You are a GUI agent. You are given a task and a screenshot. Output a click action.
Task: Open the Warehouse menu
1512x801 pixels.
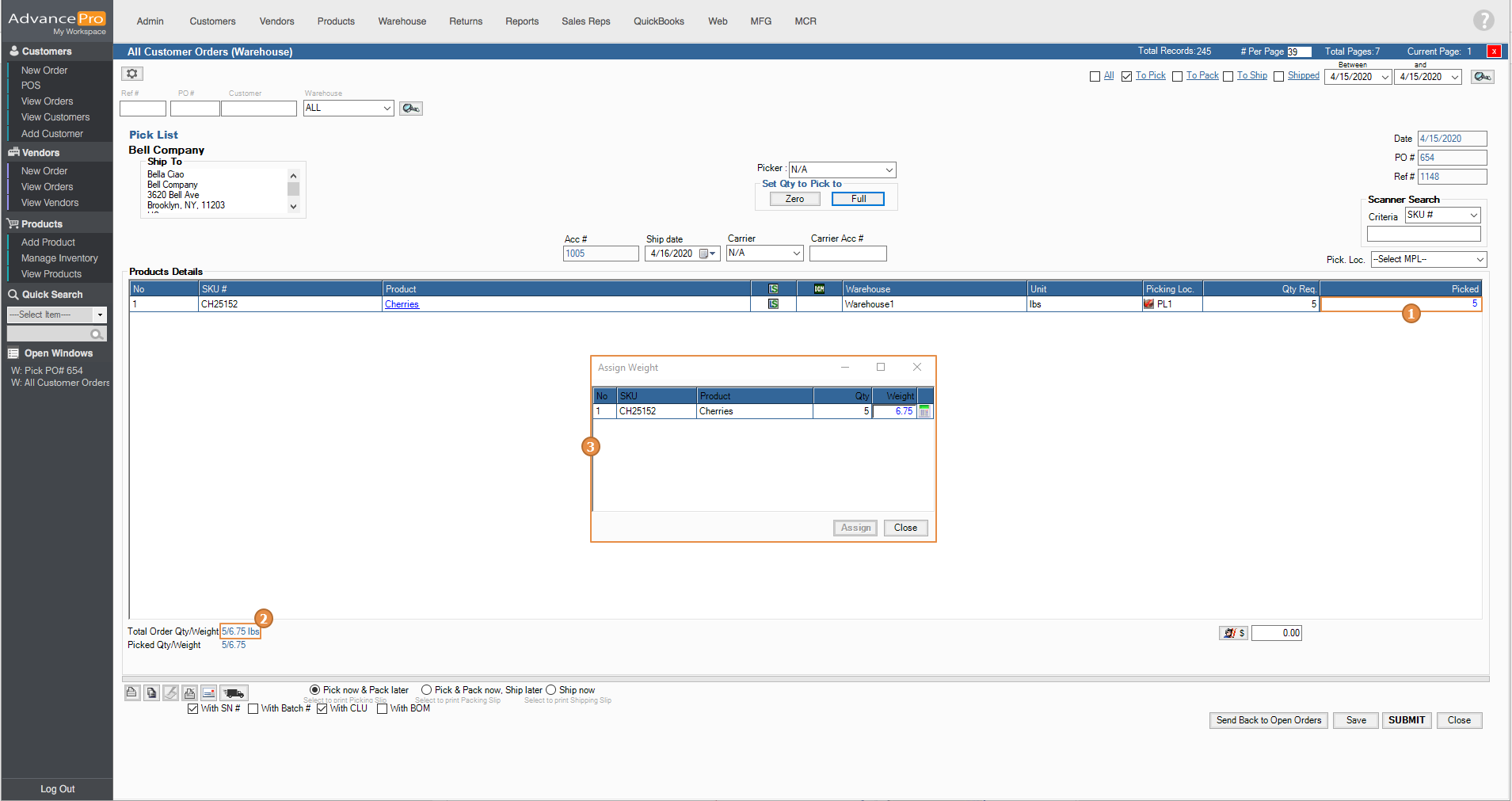pyautogui.click(x=402, y=21)
